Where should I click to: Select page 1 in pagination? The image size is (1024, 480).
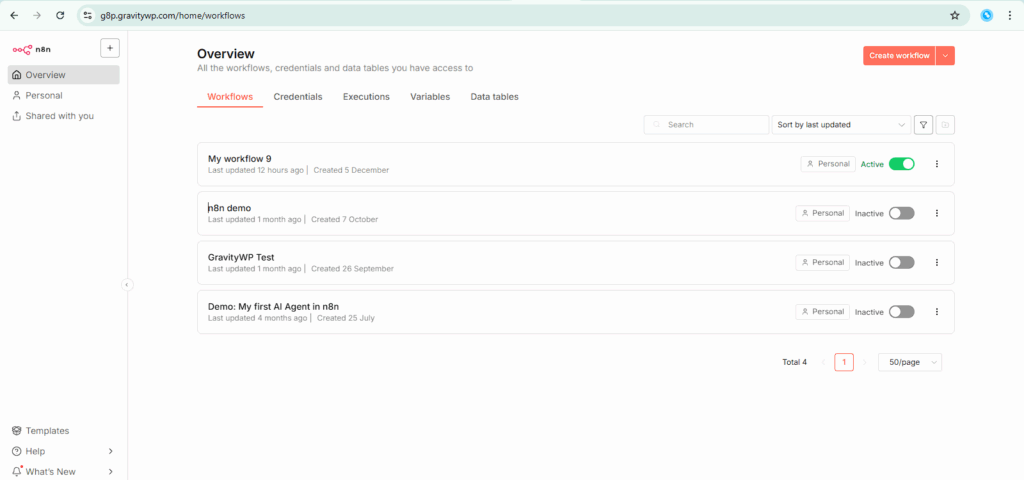(844, 362)
